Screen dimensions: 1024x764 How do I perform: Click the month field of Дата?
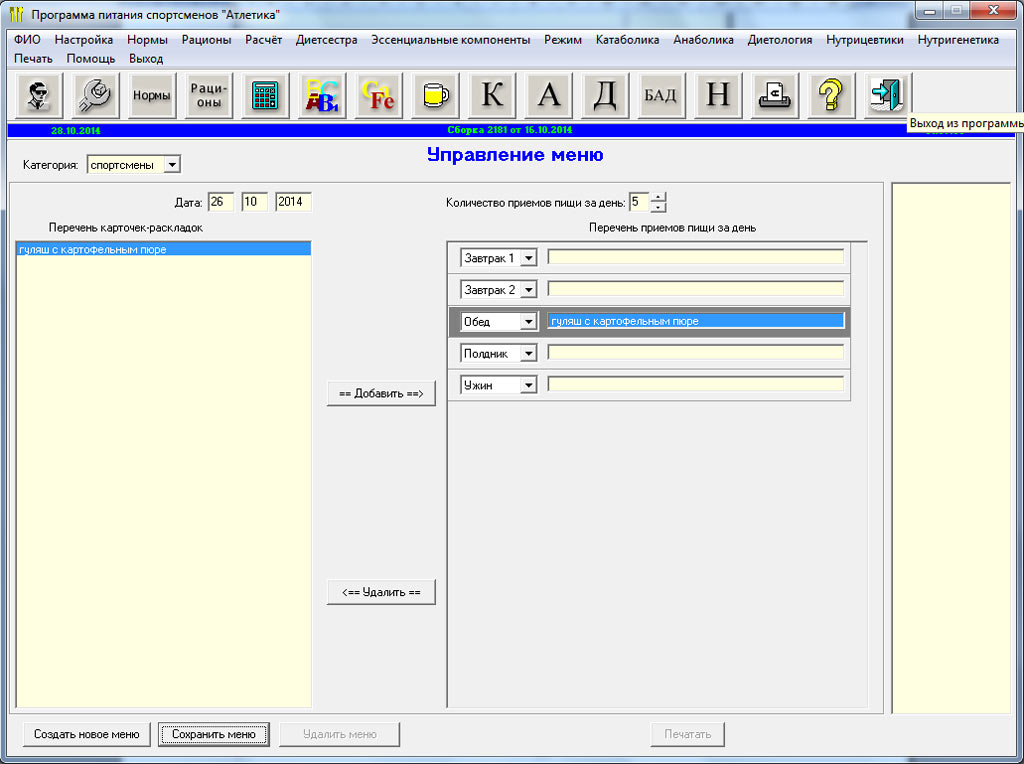click(x=255, y=202)
